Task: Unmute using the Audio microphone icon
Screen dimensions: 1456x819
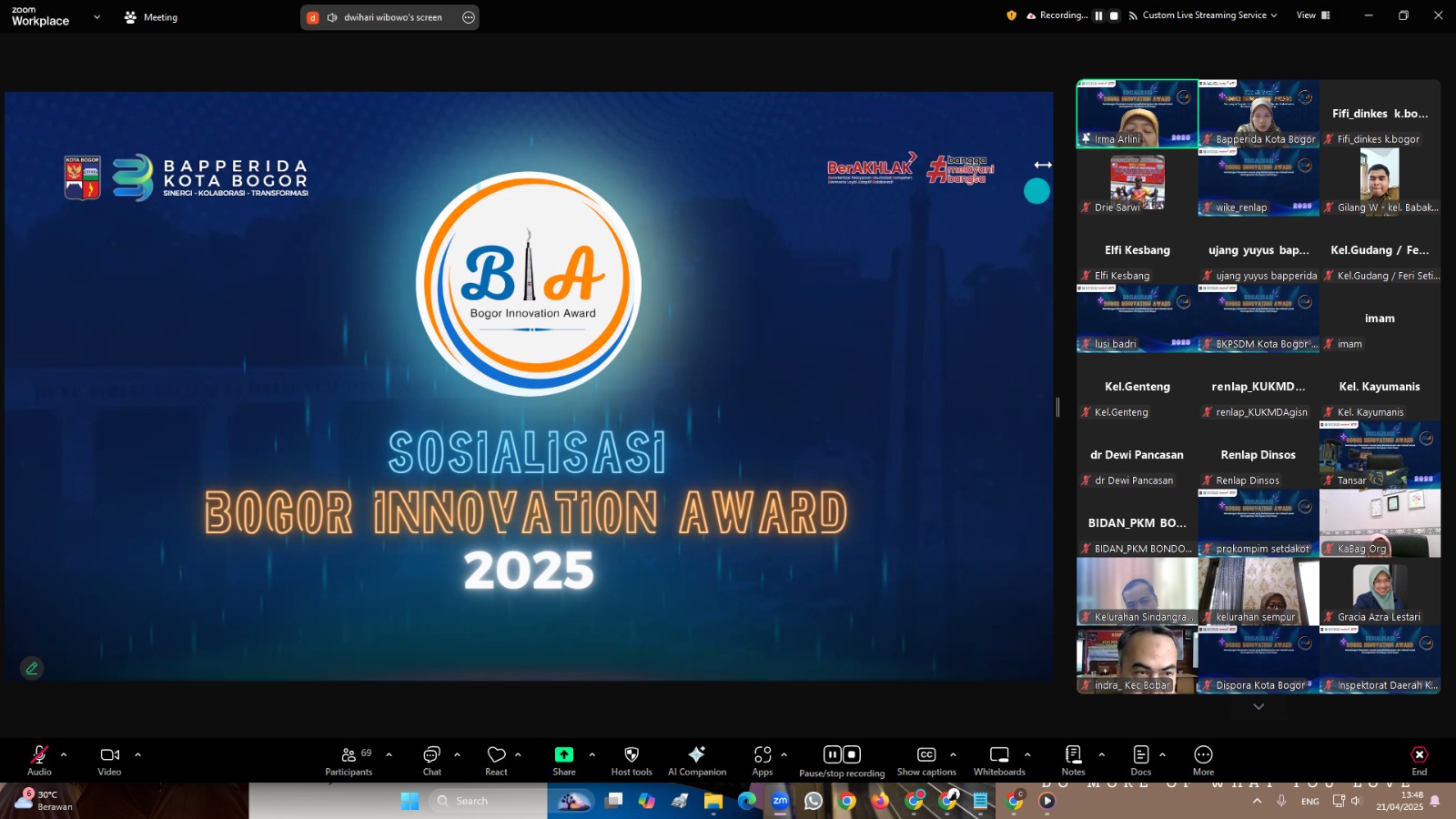Action: 39,754
